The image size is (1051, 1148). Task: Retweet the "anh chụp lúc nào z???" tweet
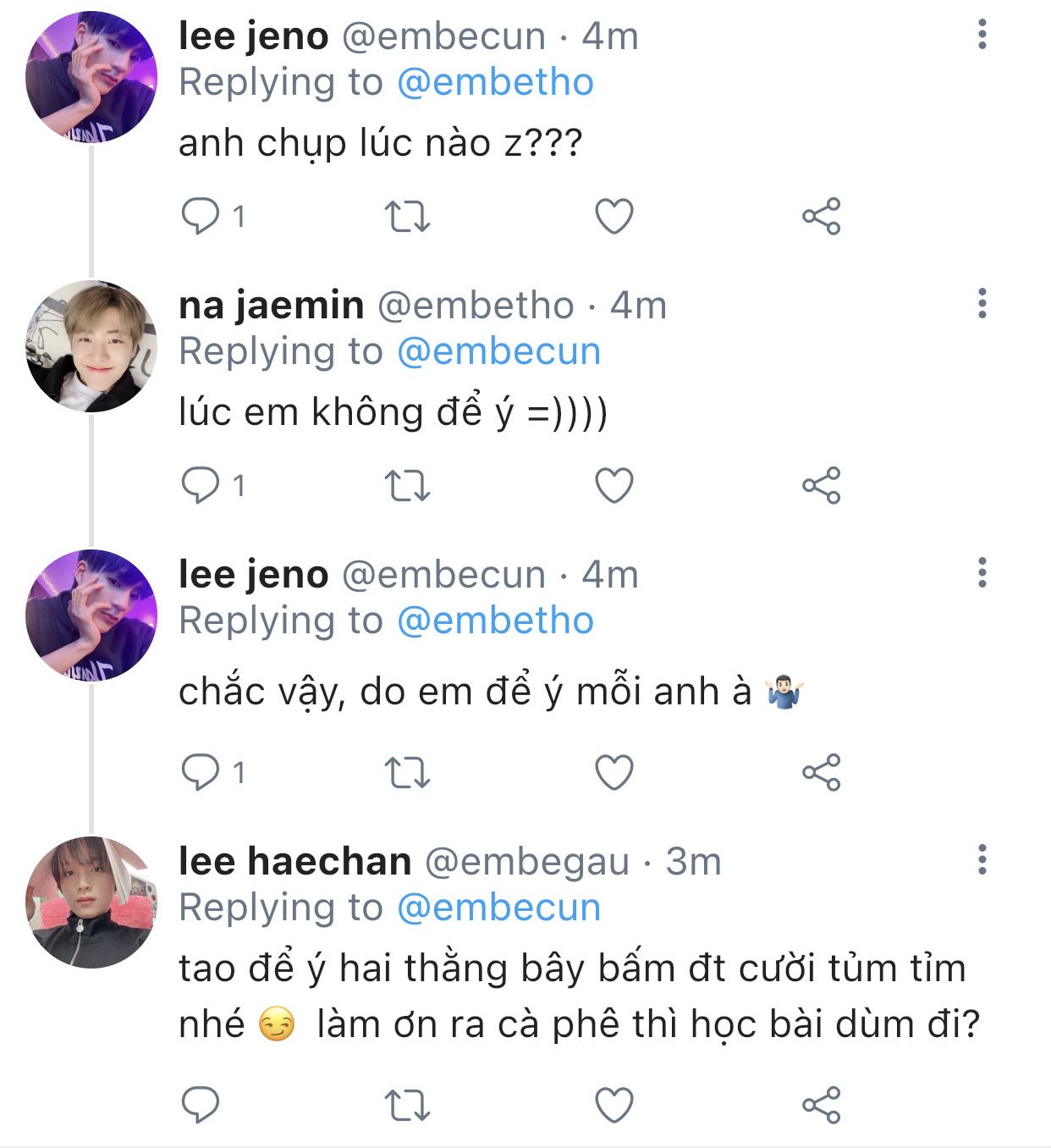pyautogui.click(x=407, y=217)
